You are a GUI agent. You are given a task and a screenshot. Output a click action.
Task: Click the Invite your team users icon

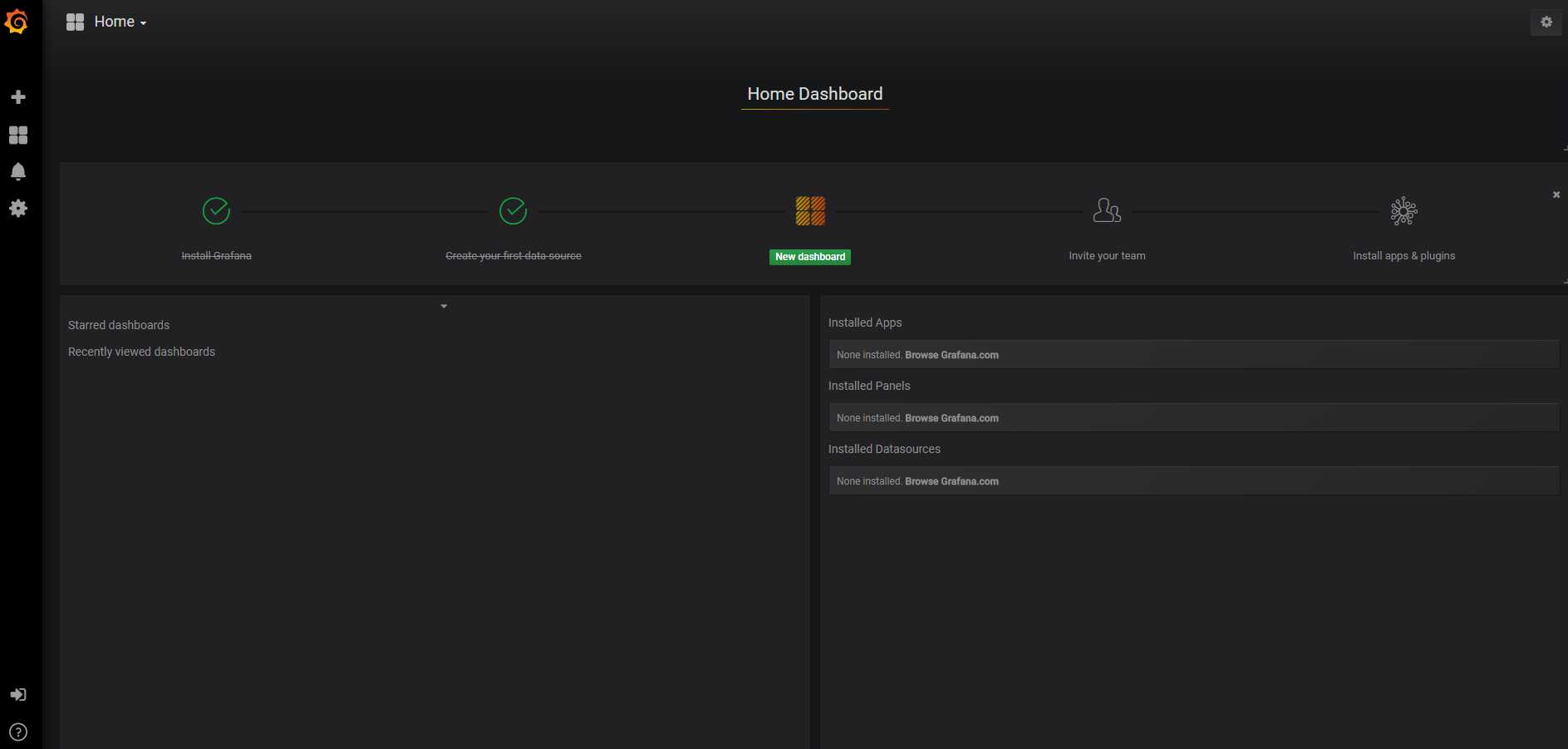tap(1107, 210)
